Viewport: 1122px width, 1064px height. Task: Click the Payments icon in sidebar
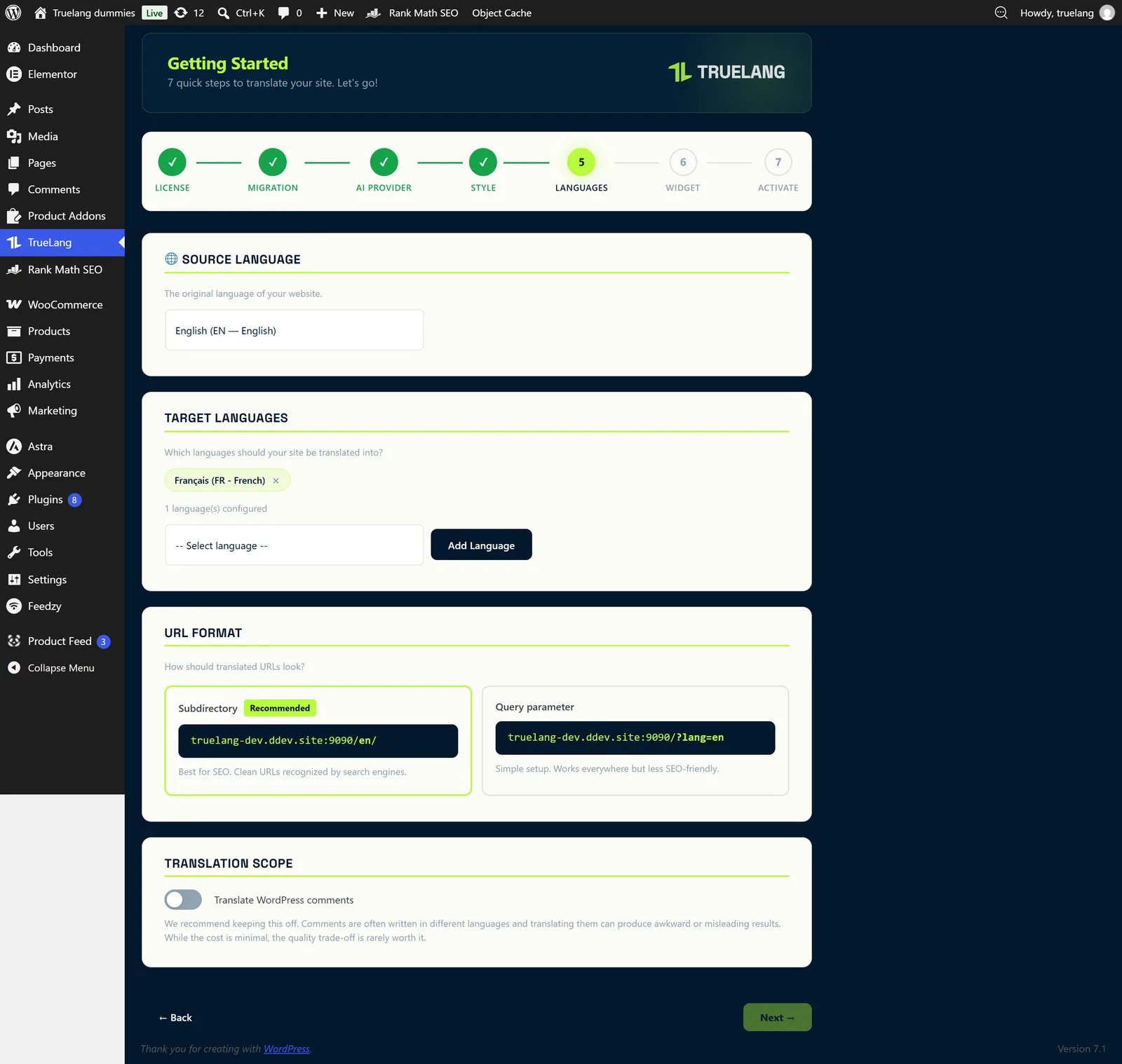click(14, 357)
